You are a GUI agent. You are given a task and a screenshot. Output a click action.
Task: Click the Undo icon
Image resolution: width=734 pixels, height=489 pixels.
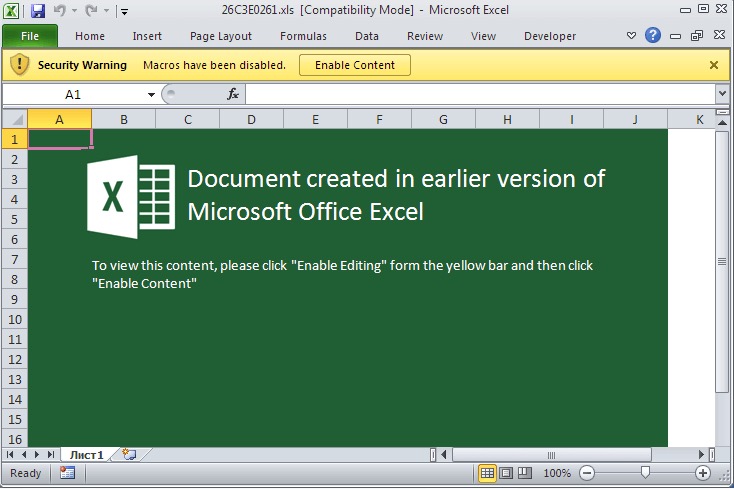click(x=59, y=10)
